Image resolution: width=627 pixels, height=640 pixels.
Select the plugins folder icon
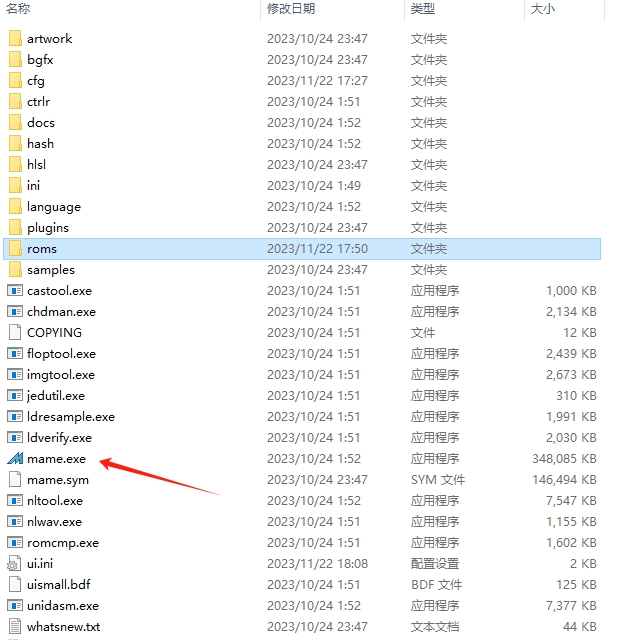point(14,228)
